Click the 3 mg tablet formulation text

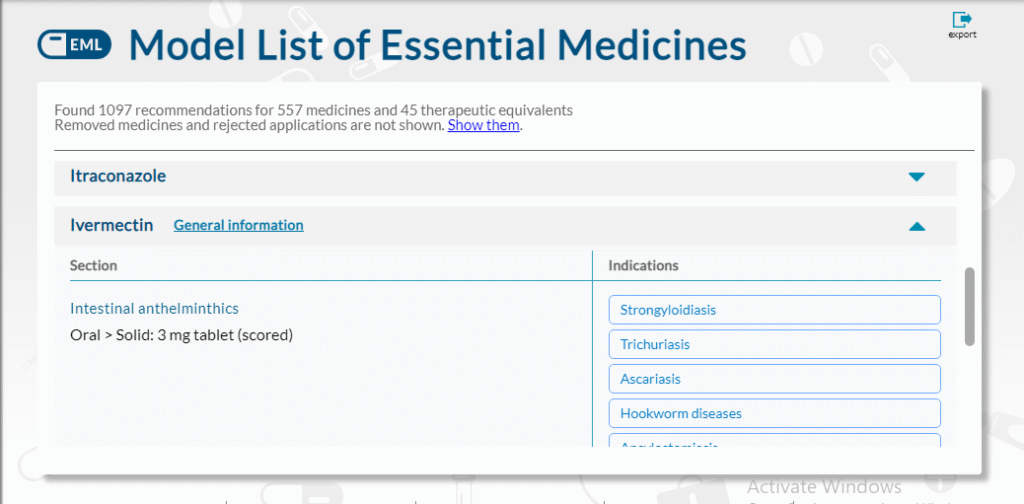pyautogui.click(x=181, y=335)
